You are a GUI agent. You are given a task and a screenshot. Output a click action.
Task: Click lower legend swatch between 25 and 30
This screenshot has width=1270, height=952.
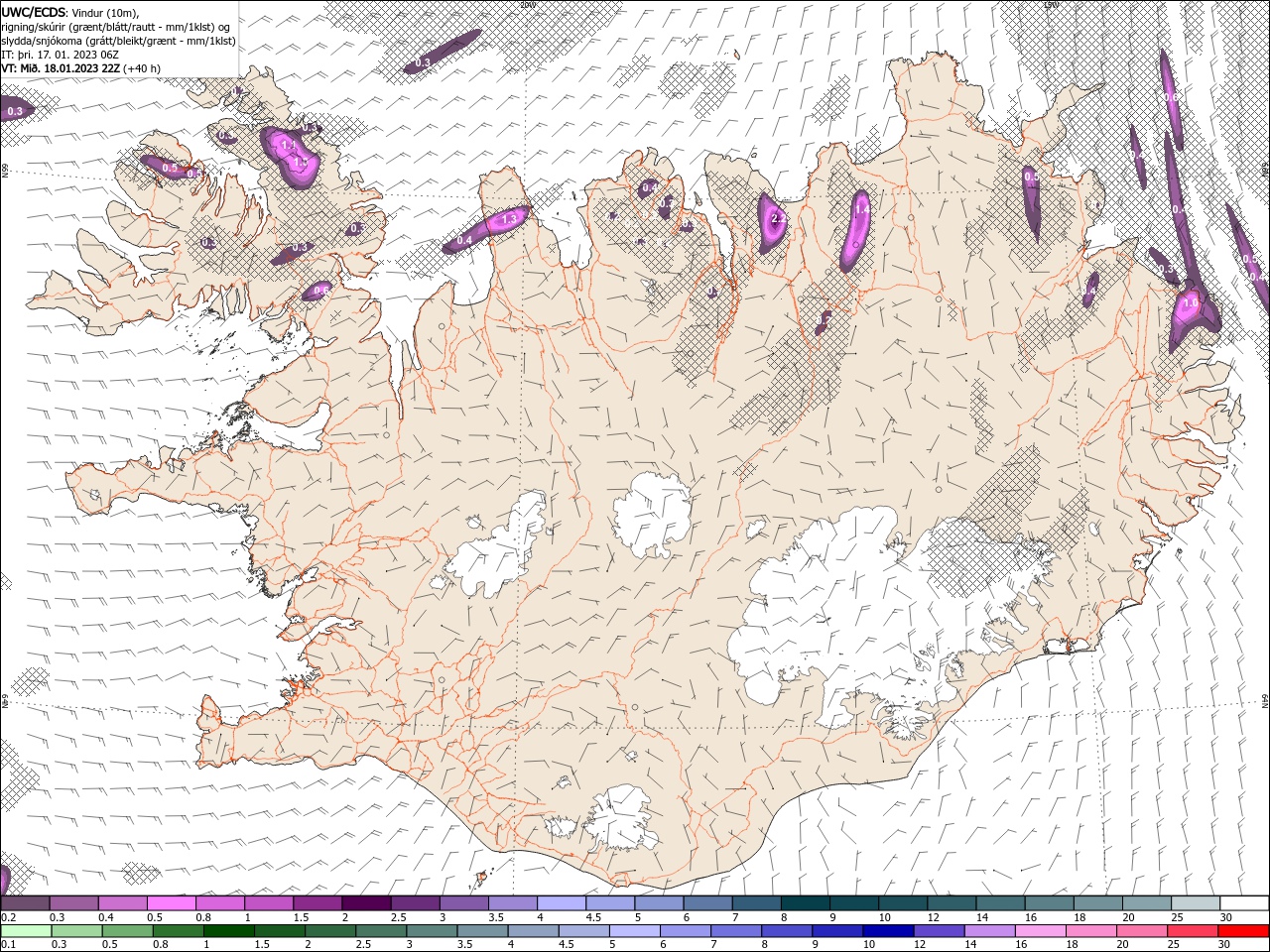tap(1194, 931)
